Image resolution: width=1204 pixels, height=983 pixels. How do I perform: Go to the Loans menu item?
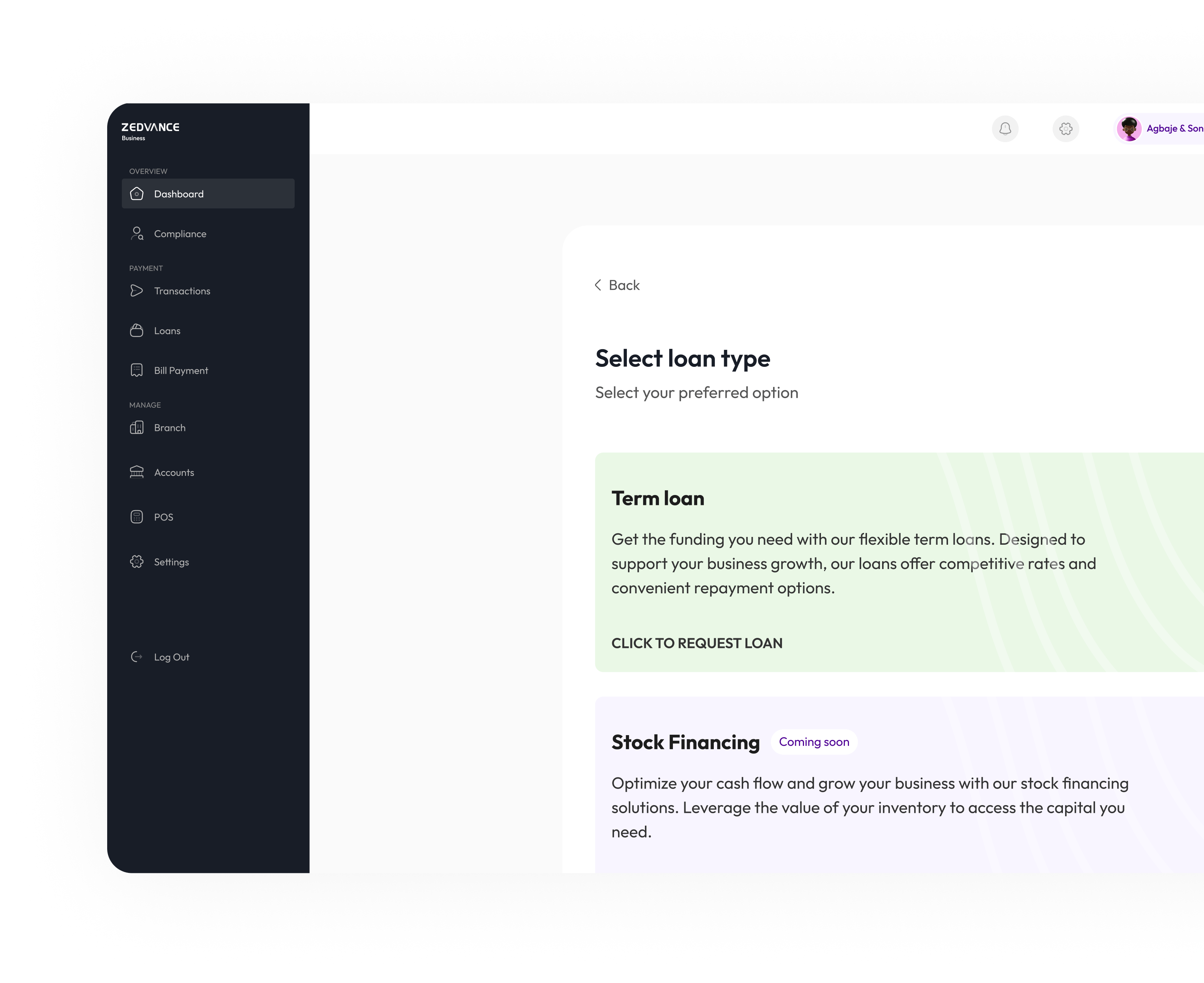click(167, 331)
